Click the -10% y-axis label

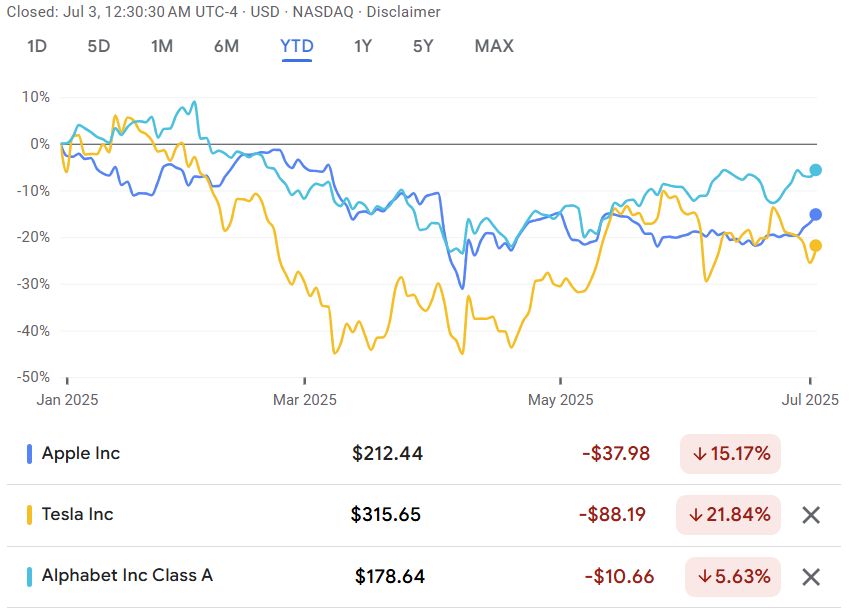[x=33, y=191]
